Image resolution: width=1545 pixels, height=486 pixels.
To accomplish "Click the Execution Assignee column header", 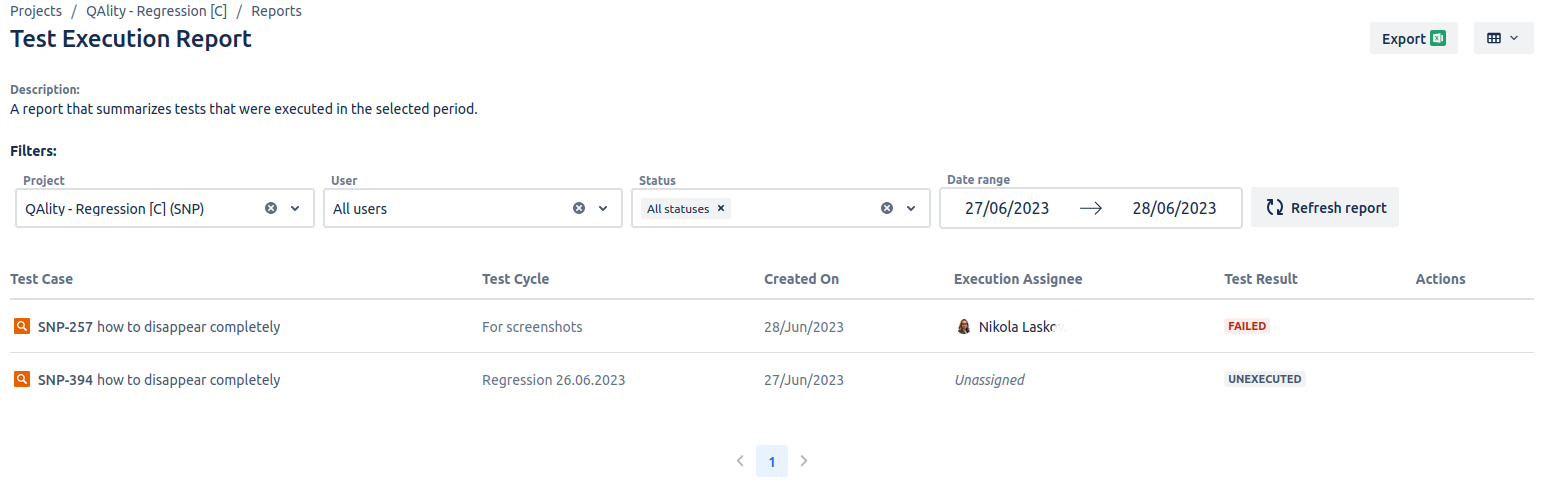I will pyautogui.click(x=1018, y=279).
